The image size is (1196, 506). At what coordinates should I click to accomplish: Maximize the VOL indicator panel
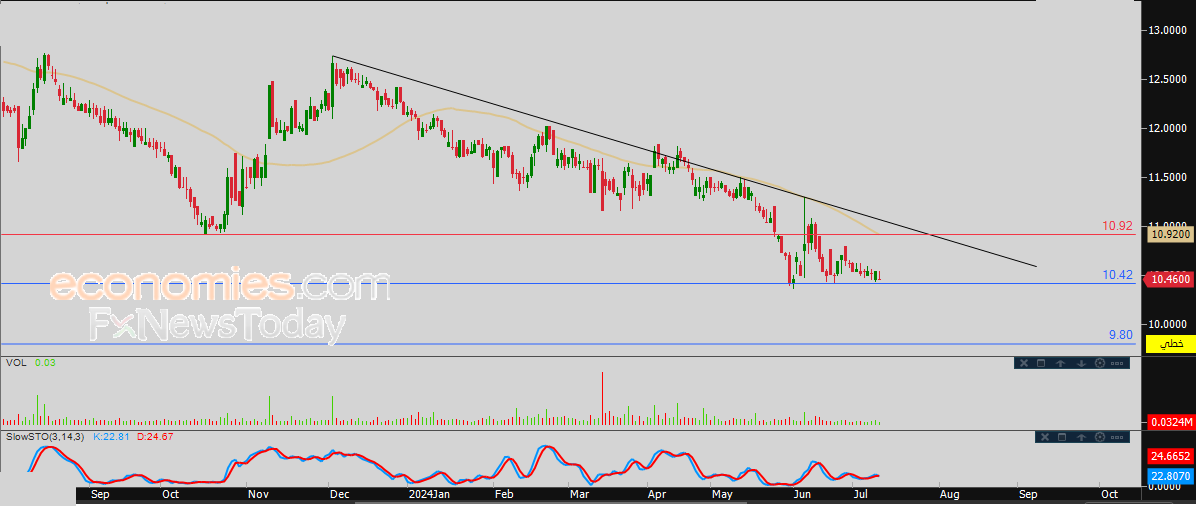1041,363
